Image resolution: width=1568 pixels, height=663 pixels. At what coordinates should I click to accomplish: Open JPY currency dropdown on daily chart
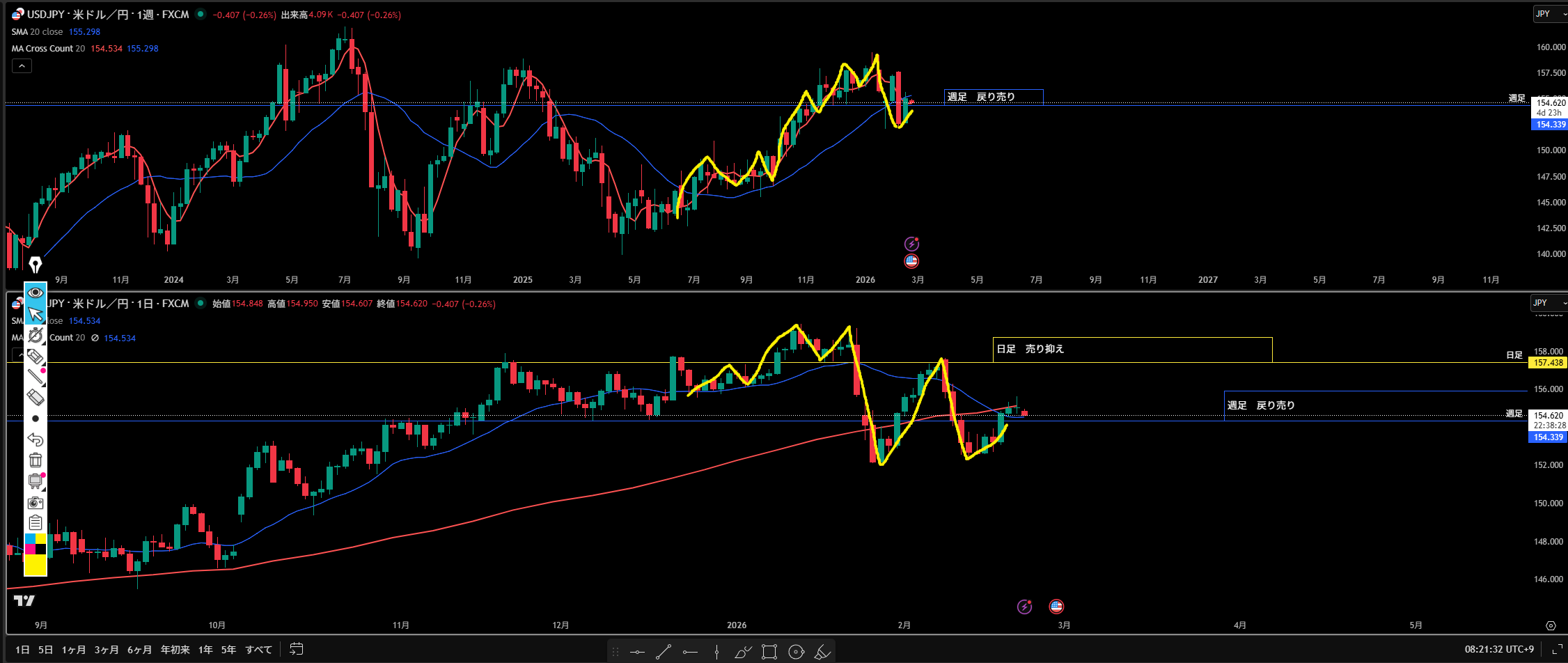(1548, 303)
